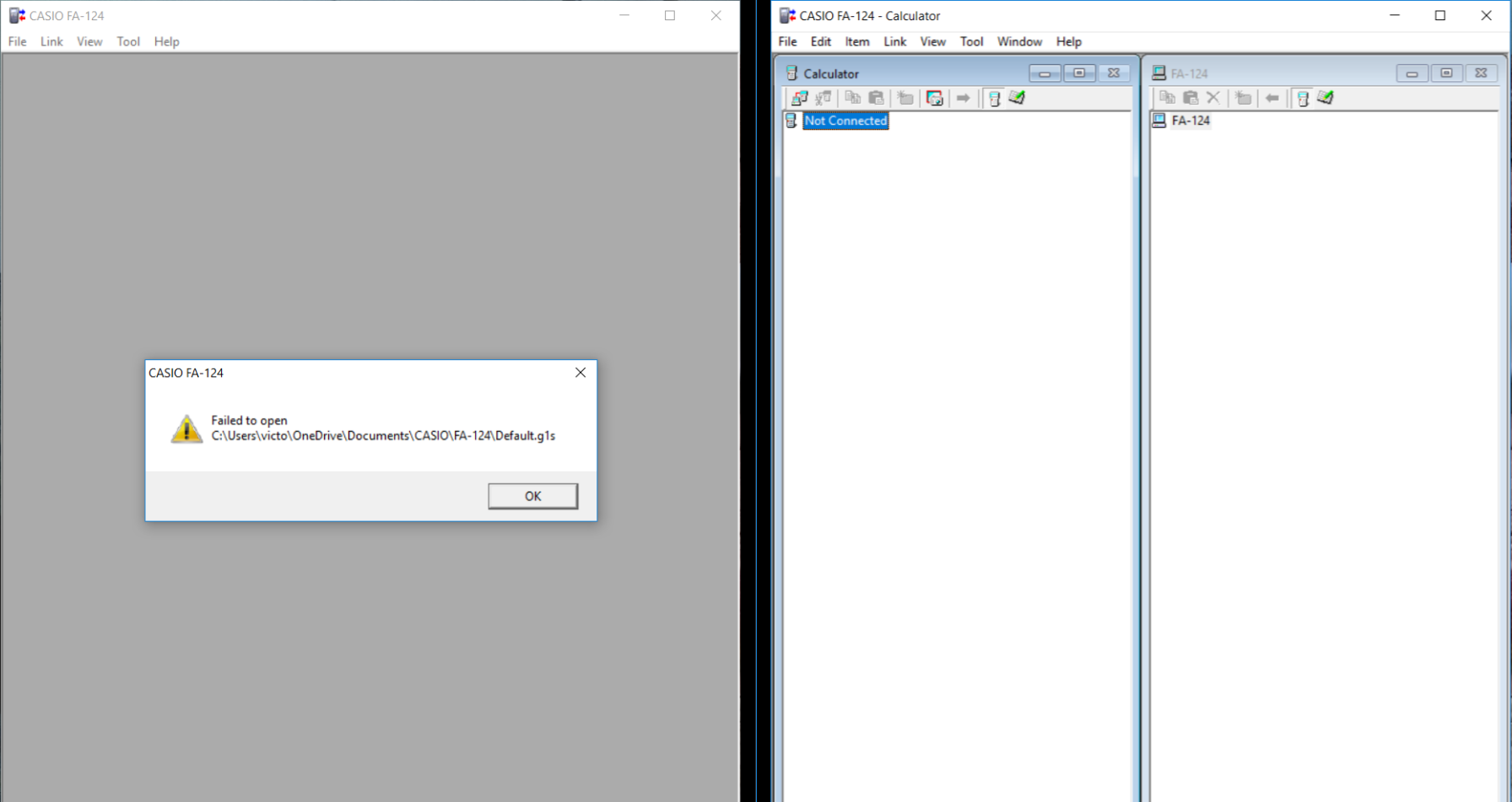The image size is (1512, 802).
Task: Maximize the FA-124 sub-window
Action: [x=1446, y=73]
